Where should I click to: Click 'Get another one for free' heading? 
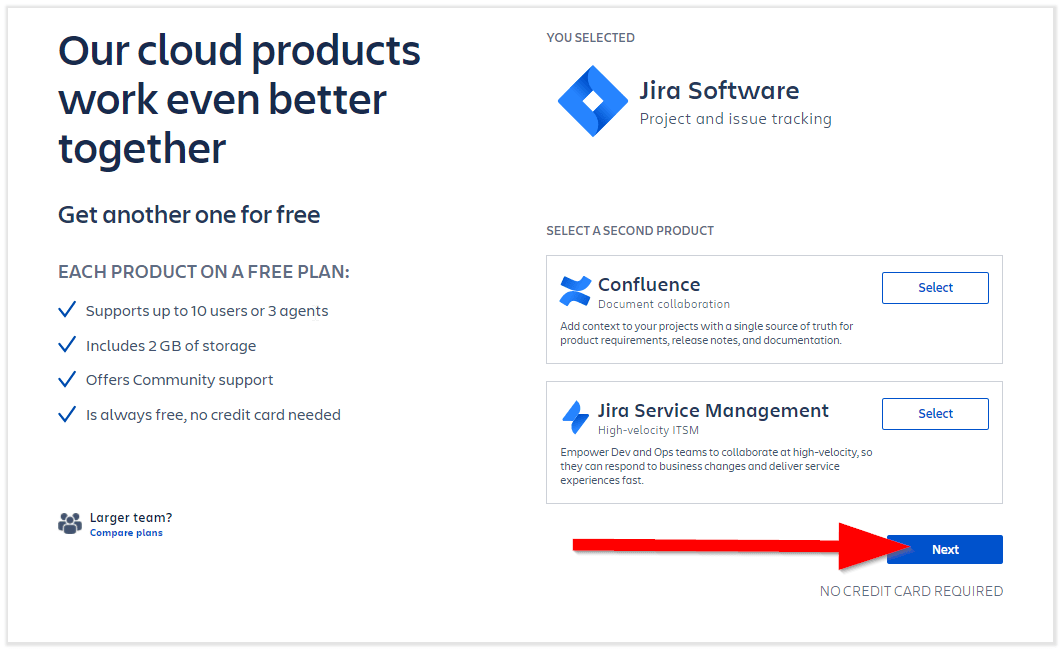pos(189,215)
